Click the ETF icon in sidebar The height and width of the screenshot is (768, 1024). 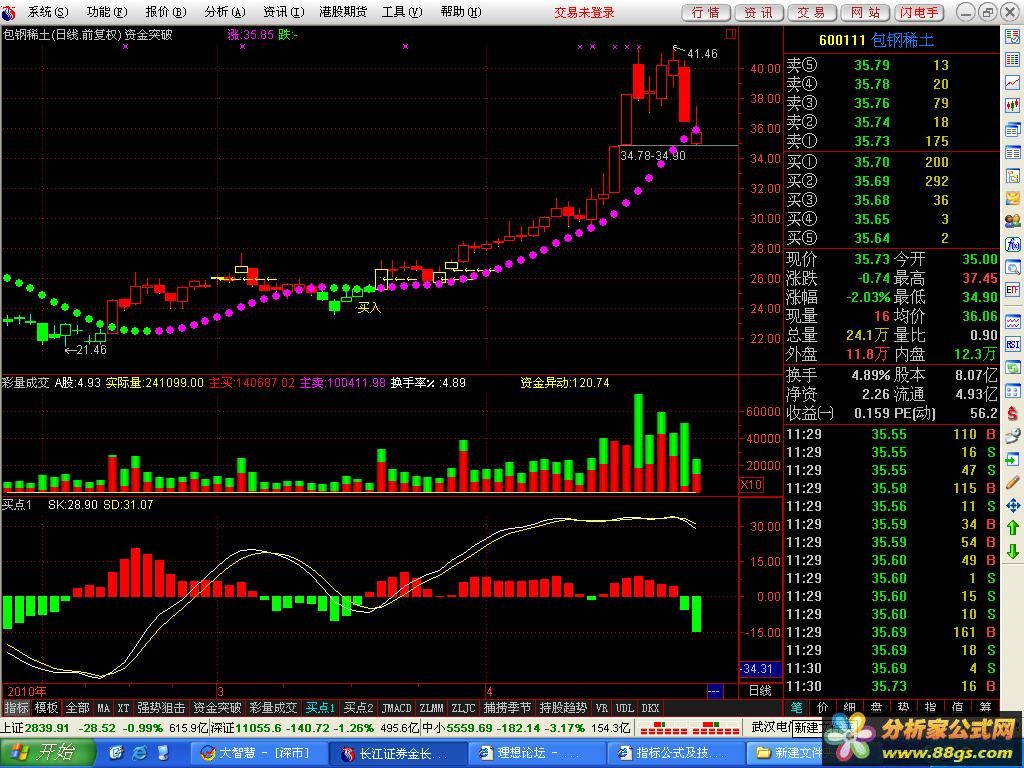click(1012, 290)
